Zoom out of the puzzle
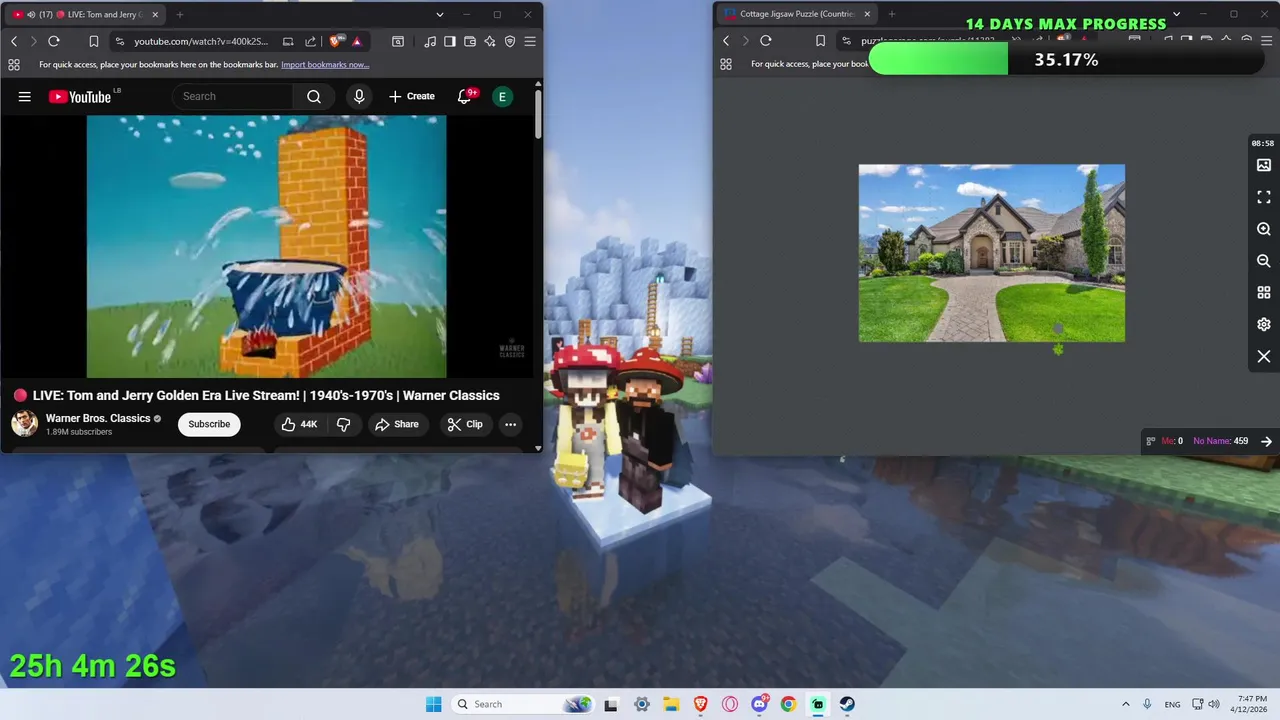The height and width of the screenshot is (720, 1280). (x=1264, y=261)
